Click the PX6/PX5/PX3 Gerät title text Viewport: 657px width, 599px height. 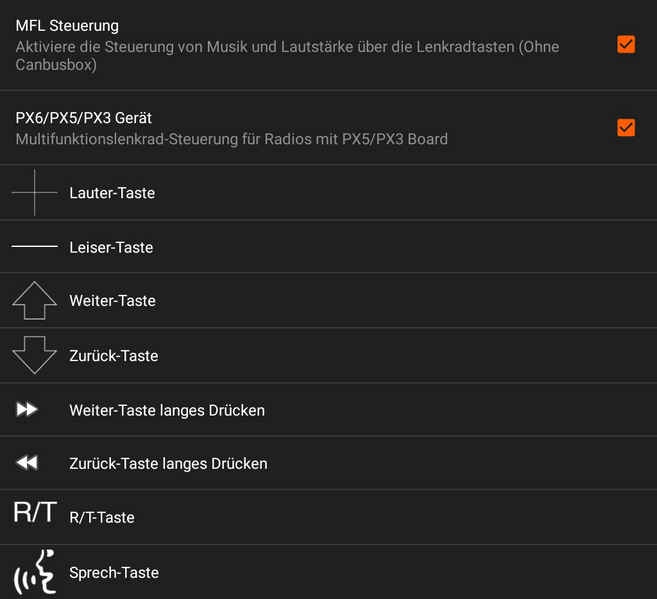[x=84, y=118]
